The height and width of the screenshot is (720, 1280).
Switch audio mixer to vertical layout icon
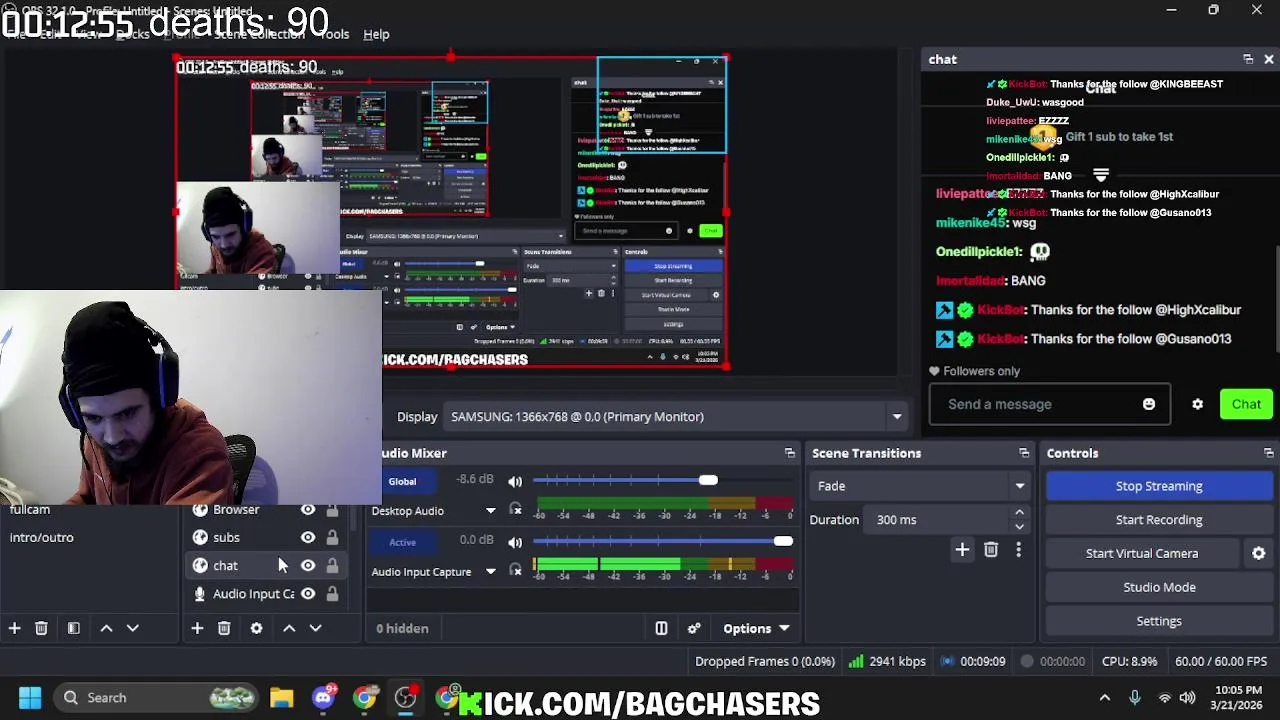tap(661, 628)
